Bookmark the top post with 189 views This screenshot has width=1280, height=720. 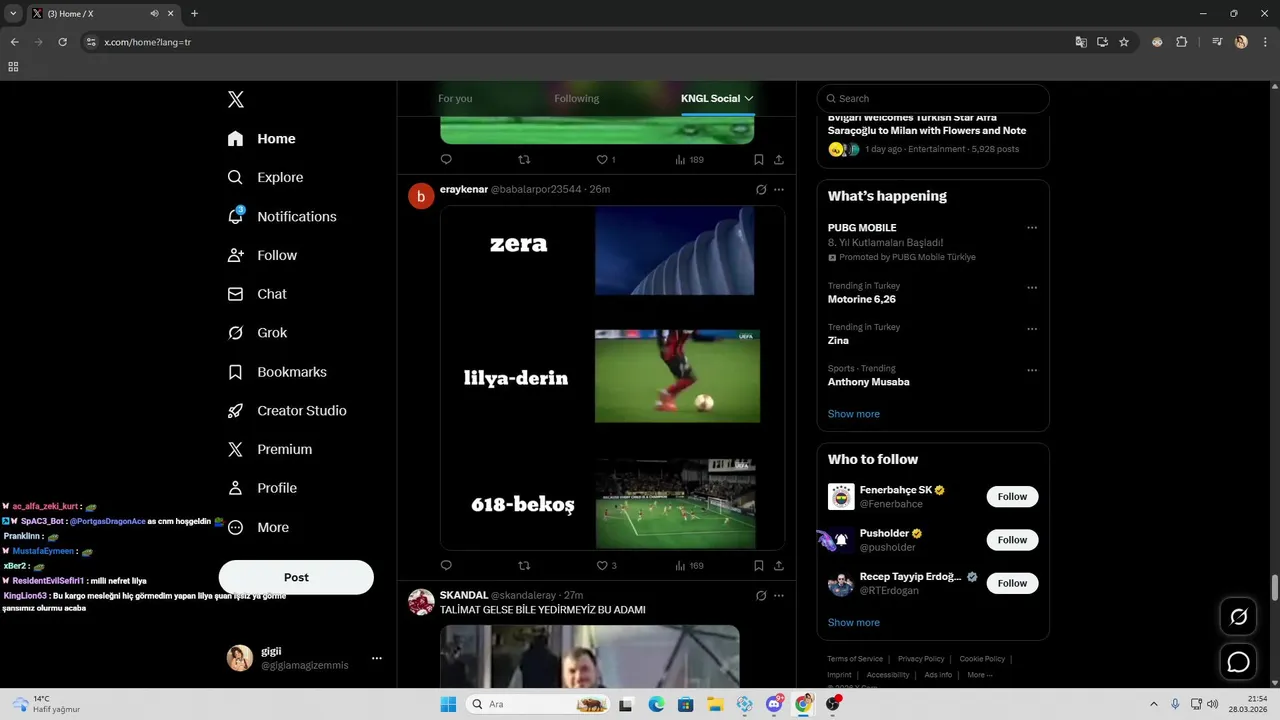tap(759, 159)
